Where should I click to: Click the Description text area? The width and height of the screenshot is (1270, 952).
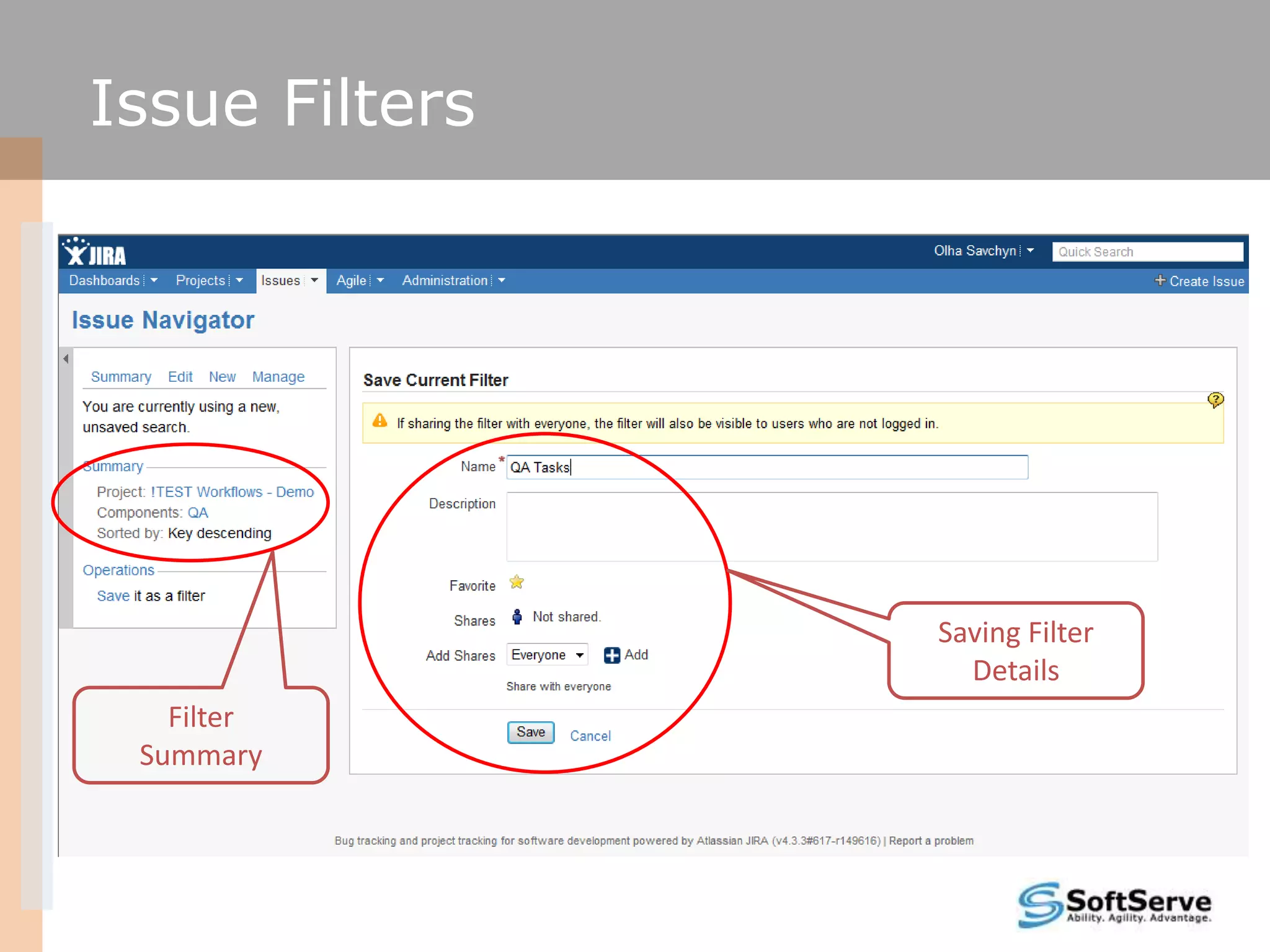832,527
